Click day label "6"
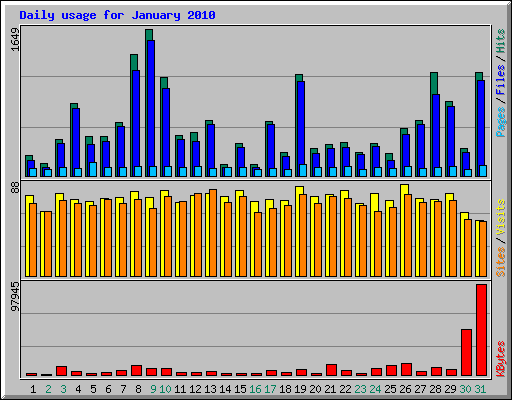The height and width of the screenshot is (400, 512). tap(108, 389)
